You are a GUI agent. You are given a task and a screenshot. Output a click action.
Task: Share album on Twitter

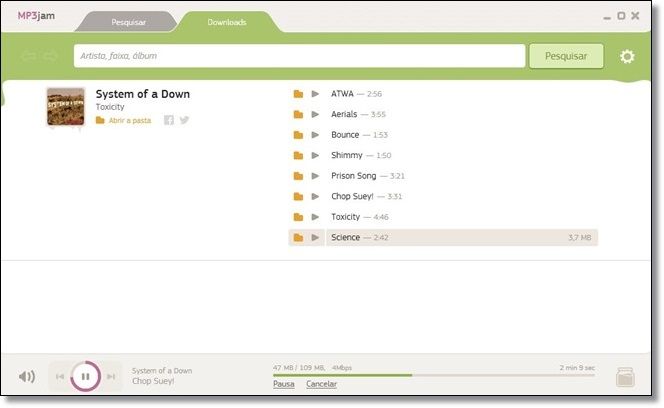(x=184, y=120)
